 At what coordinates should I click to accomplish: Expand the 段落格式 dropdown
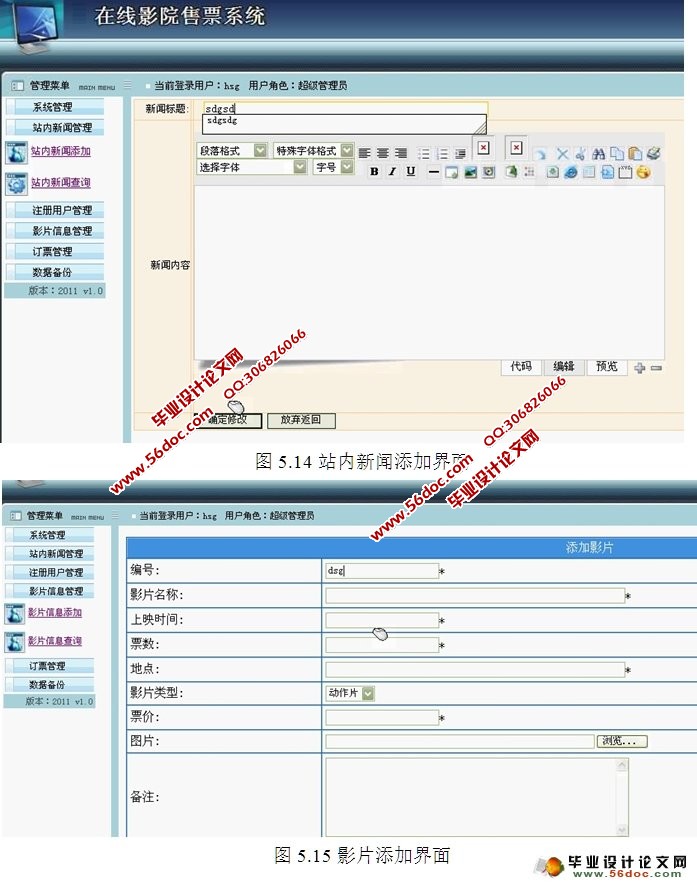click(260, 150)
